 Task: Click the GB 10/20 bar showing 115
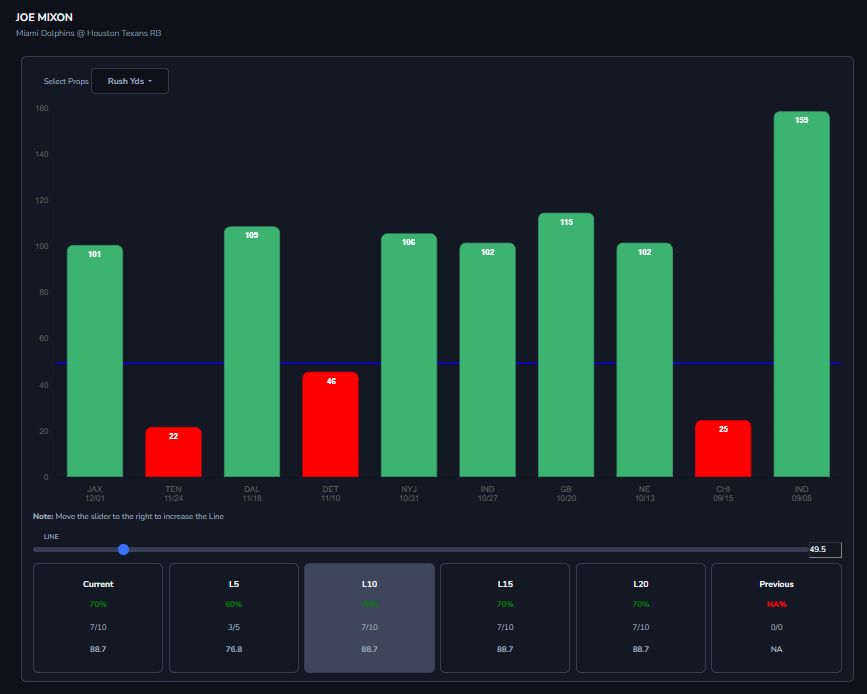coord(566,345)
